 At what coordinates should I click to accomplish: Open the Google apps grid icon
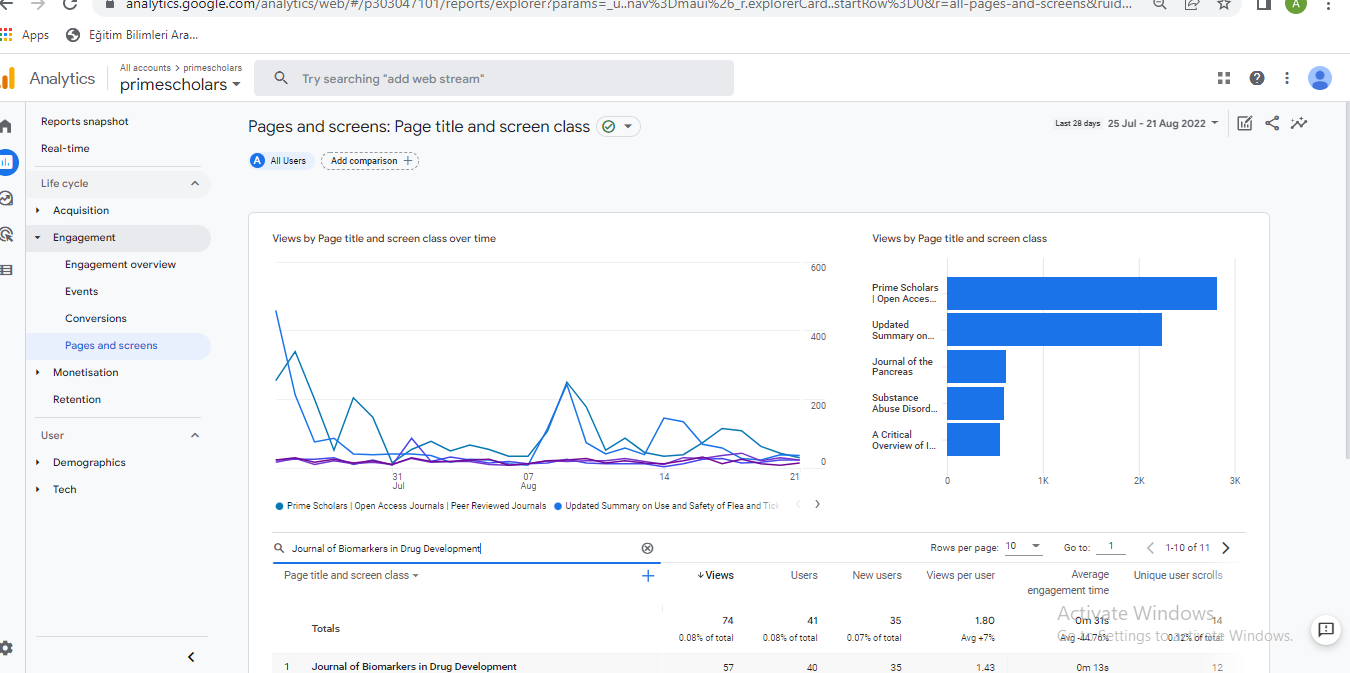pyautogui.click(x=1224, y=78)
